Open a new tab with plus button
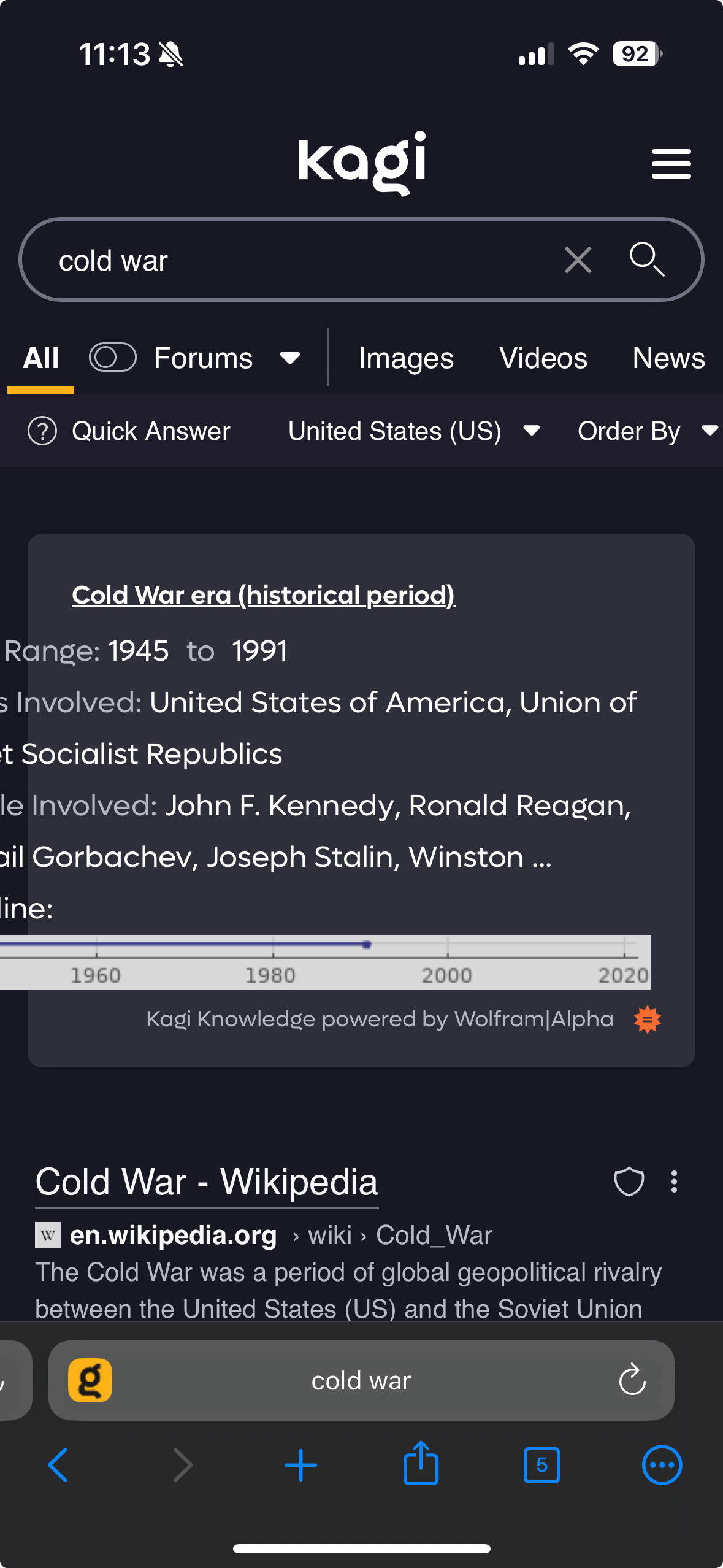This screenshot has height=1568, width=723. (x=300, y=1465)
